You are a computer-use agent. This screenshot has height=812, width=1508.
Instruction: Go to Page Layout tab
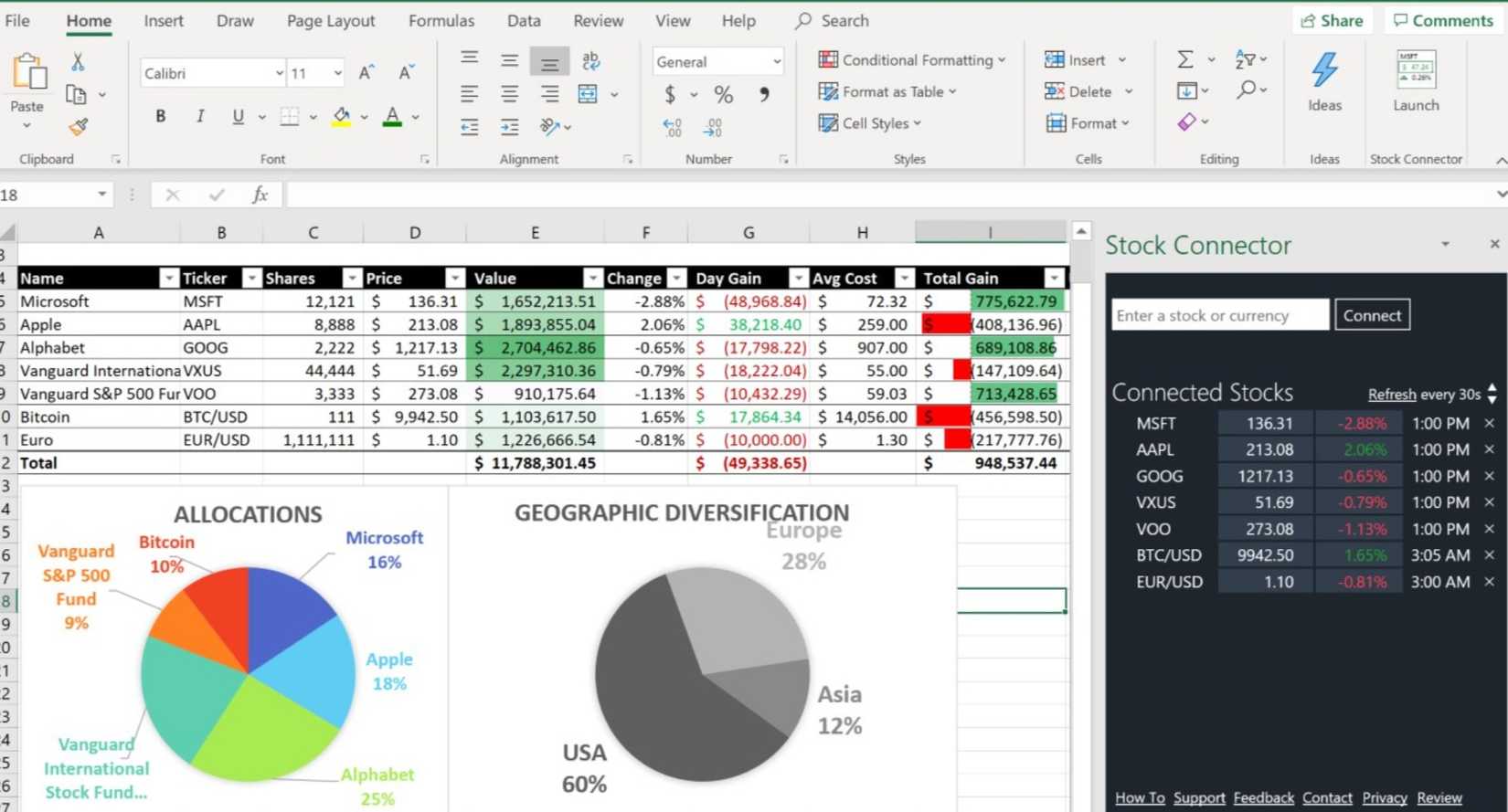[331, 20]
